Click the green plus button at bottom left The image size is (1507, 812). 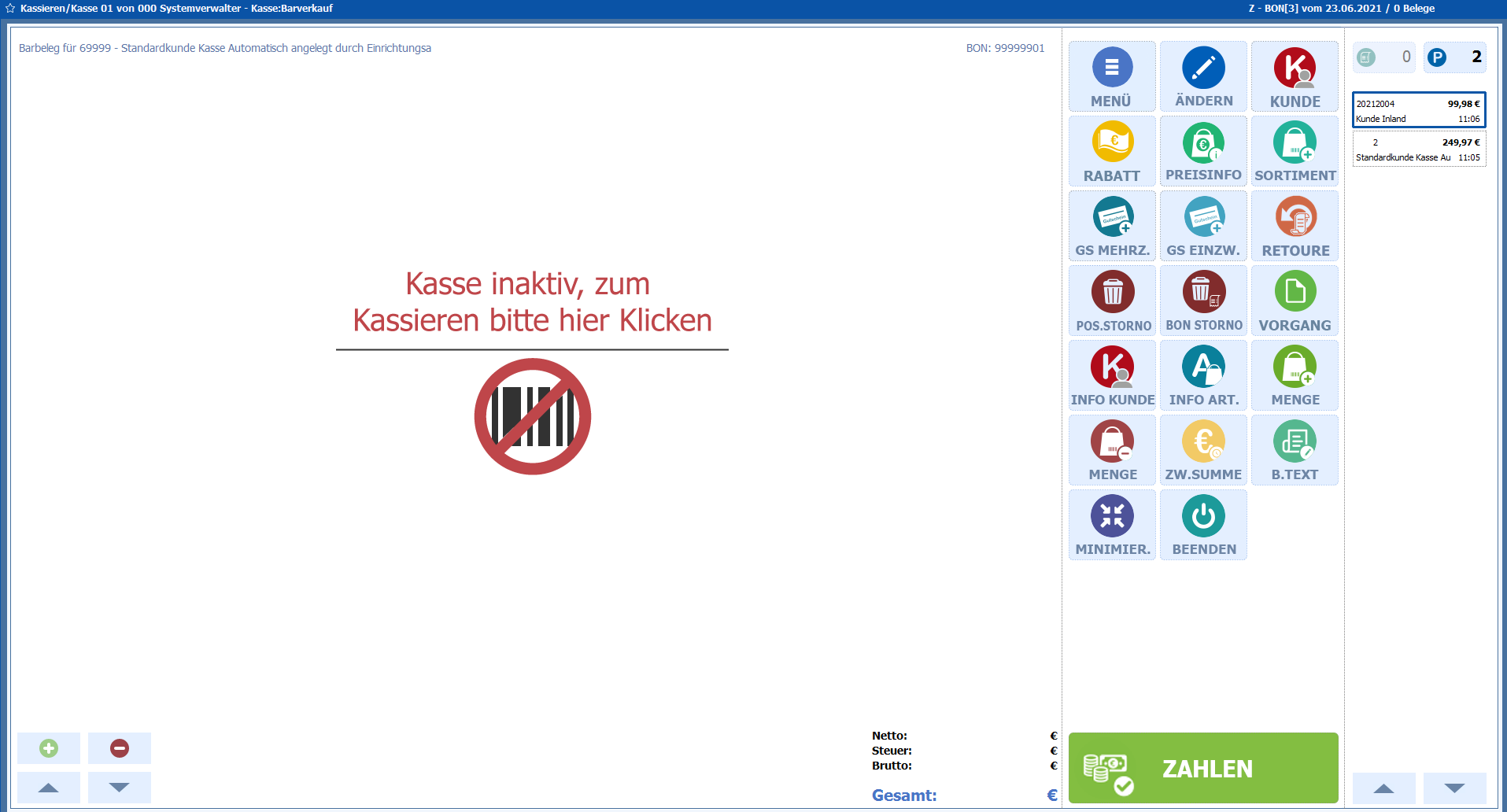[49, 748]
